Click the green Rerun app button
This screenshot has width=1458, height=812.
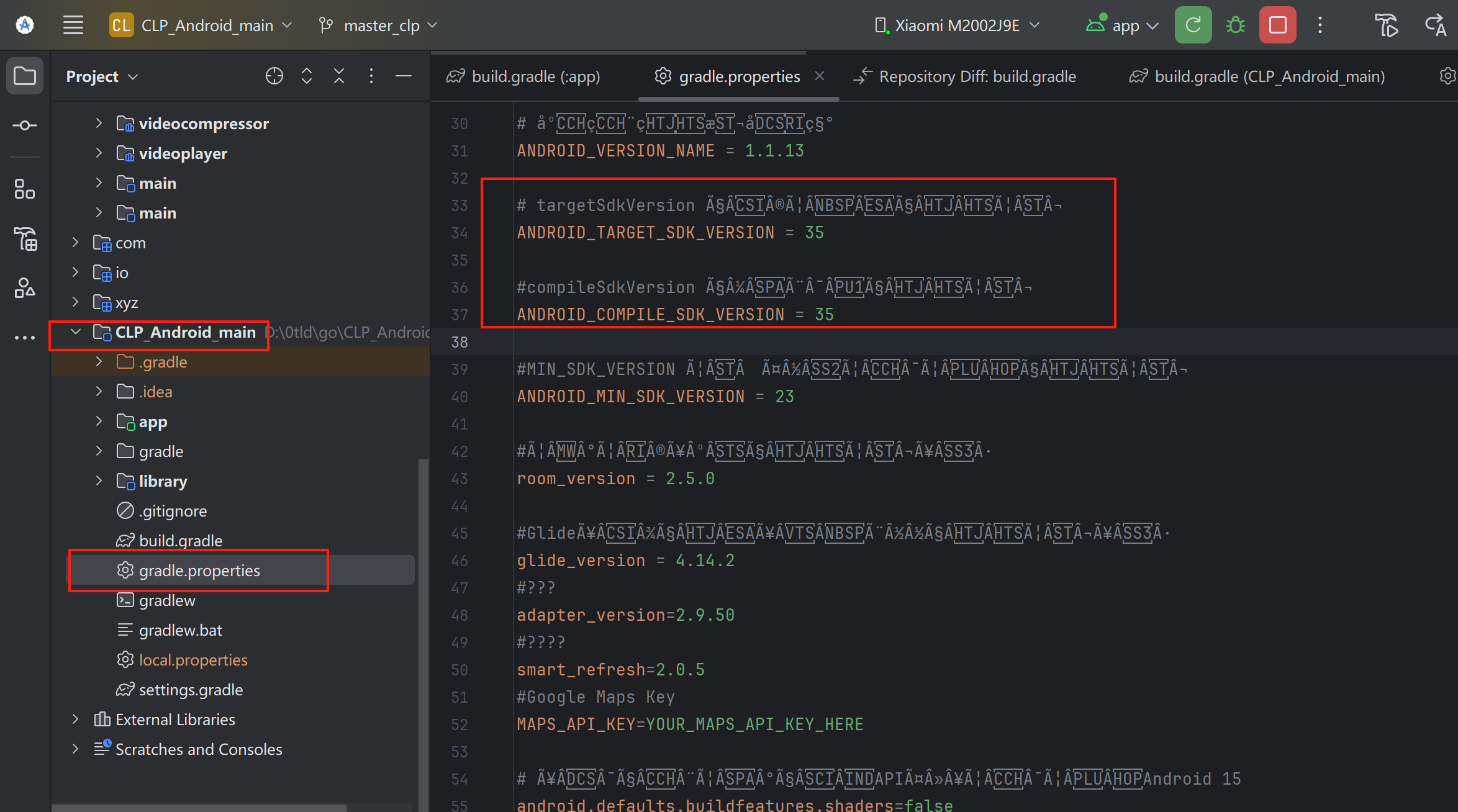(x=1193, y=25)
